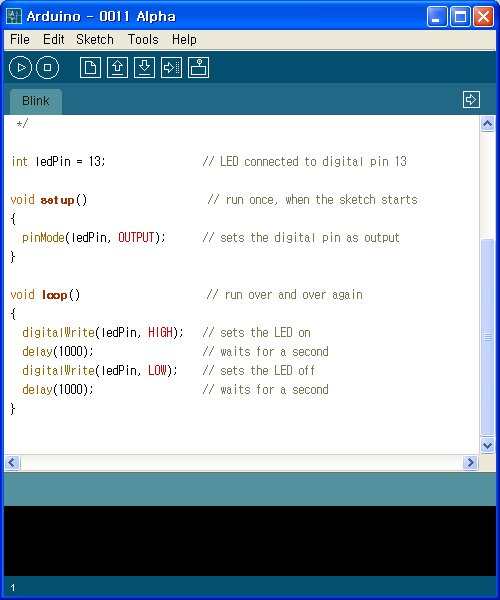Click the Verify/Compile play button
Viewport: 500px width, 600px height.
pyautogui.click(x=20, y=67)
